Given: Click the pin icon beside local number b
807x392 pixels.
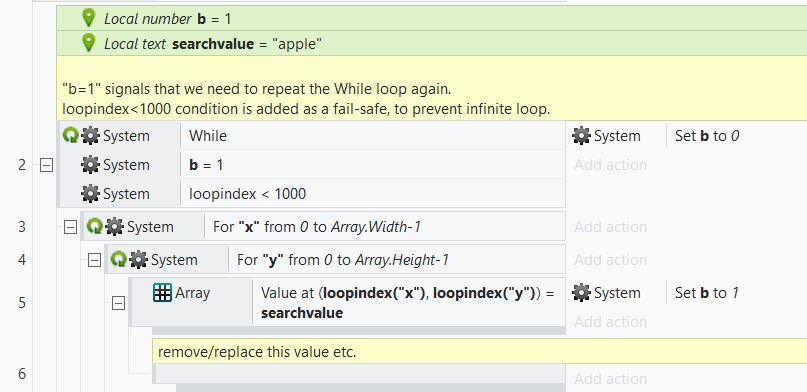Looking at the screenshot, I should click(89, 18).
